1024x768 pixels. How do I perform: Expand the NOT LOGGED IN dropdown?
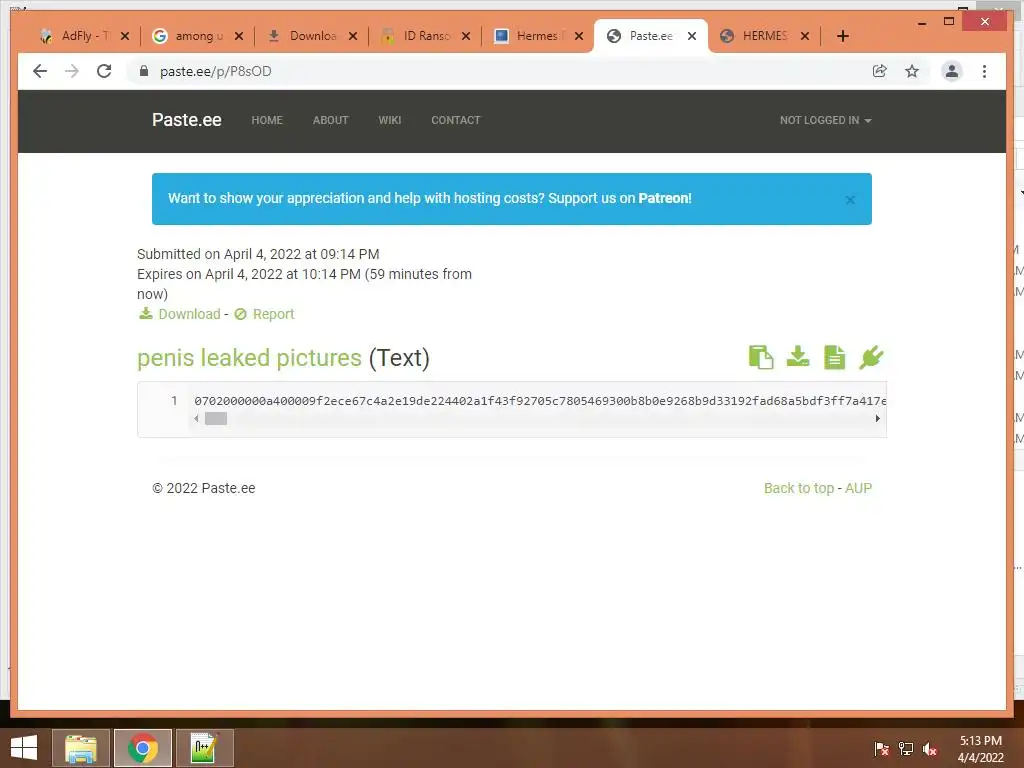click(825, 120)
